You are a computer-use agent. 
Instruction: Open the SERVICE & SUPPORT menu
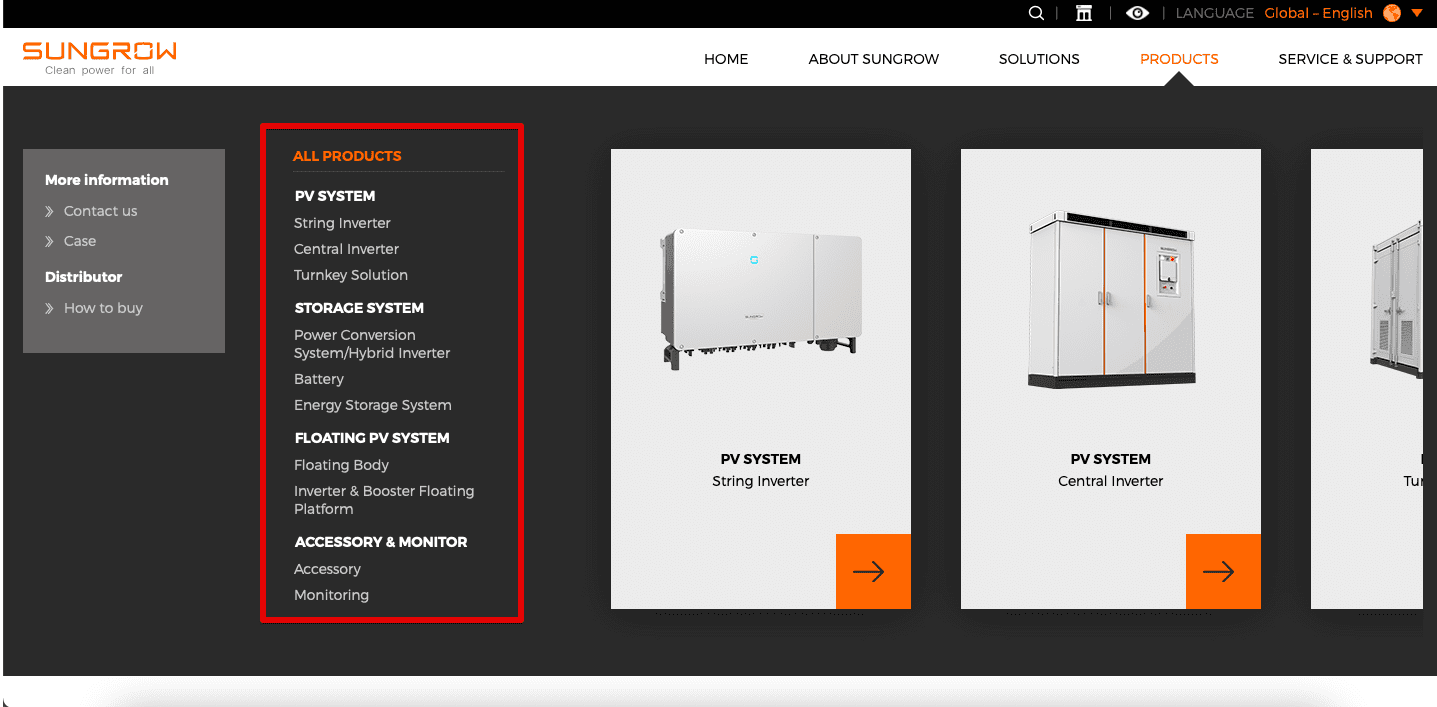[1350, 59]
